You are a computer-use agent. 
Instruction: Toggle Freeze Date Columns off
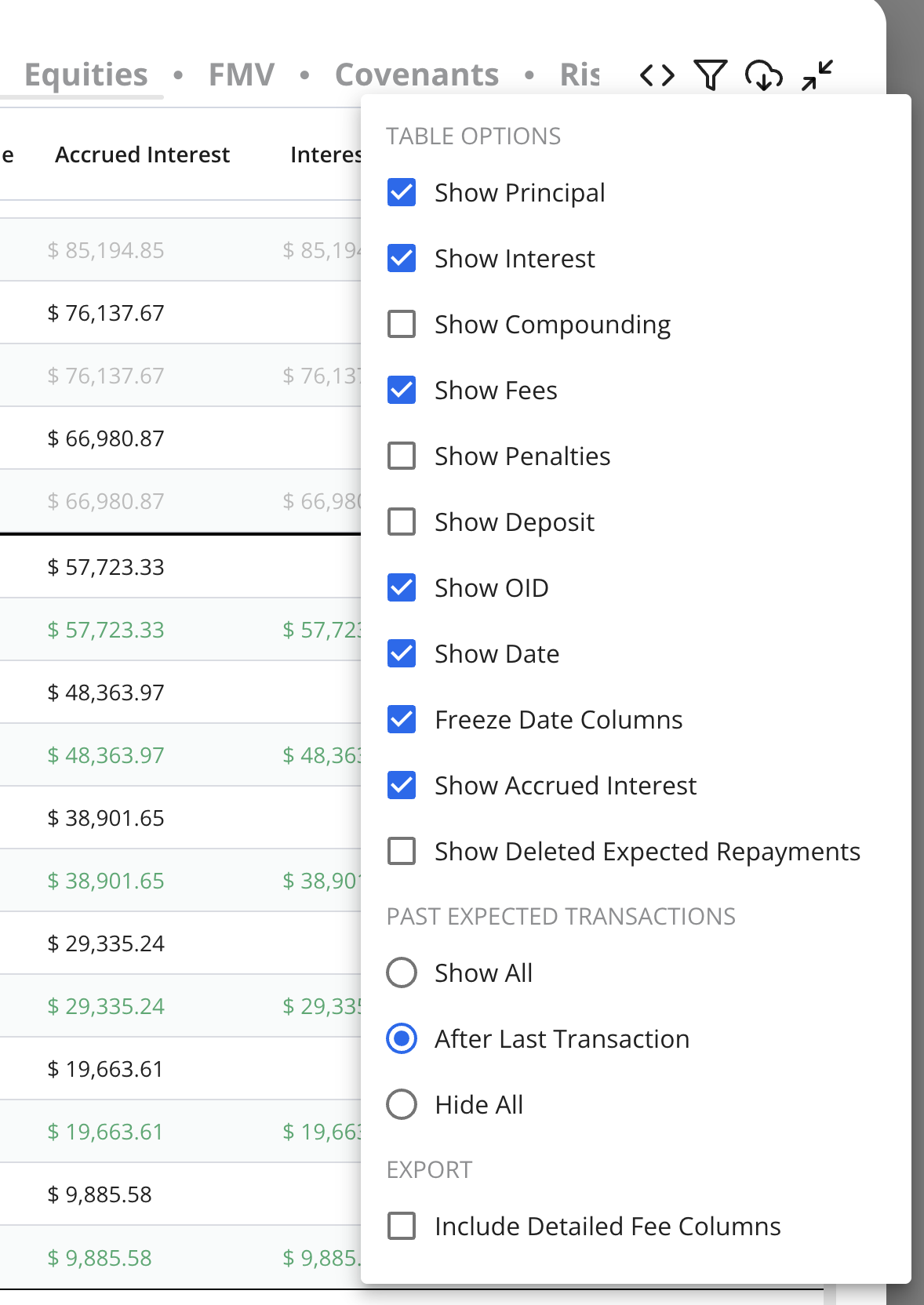point(402,719)
